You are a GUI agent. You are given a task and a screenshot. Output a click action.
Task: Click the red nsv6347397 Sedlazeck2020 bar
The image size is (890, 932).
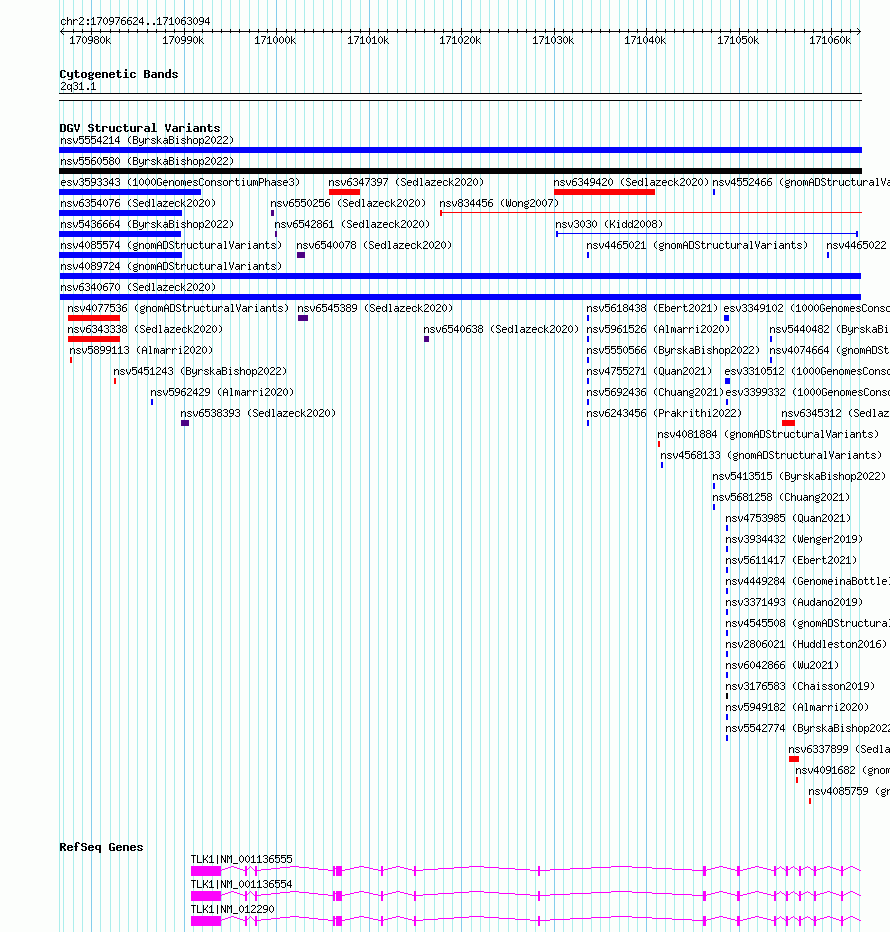coord(344,192)
